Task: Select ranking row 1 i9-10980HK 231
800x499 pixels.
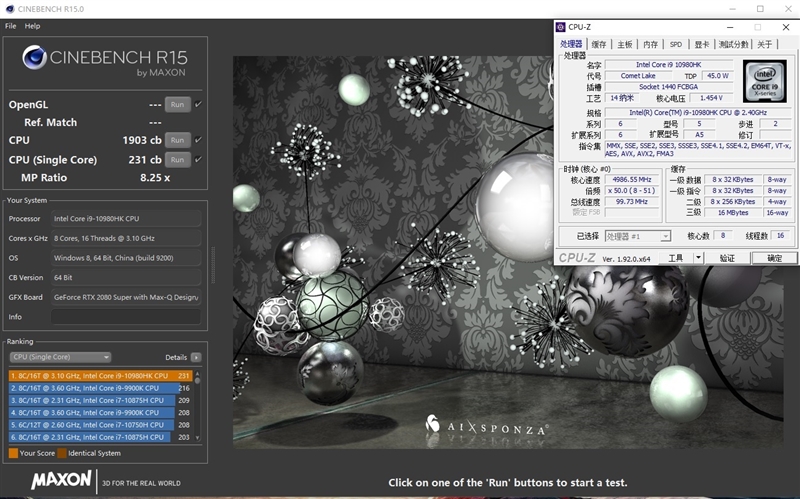Action: (x=101, y=376)
